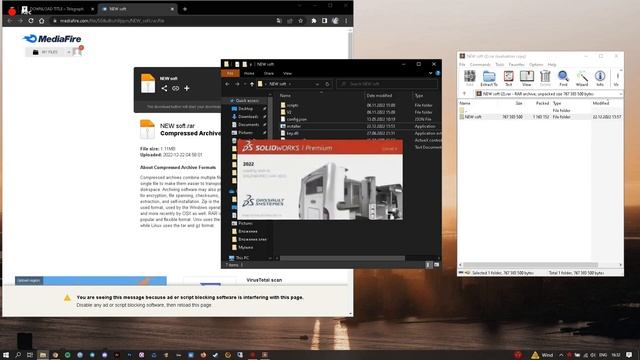The width and height of the screenshot is (640, 360).
Task: Select Downloads in Explorer sidebar
Action: [x=248, y=117]
